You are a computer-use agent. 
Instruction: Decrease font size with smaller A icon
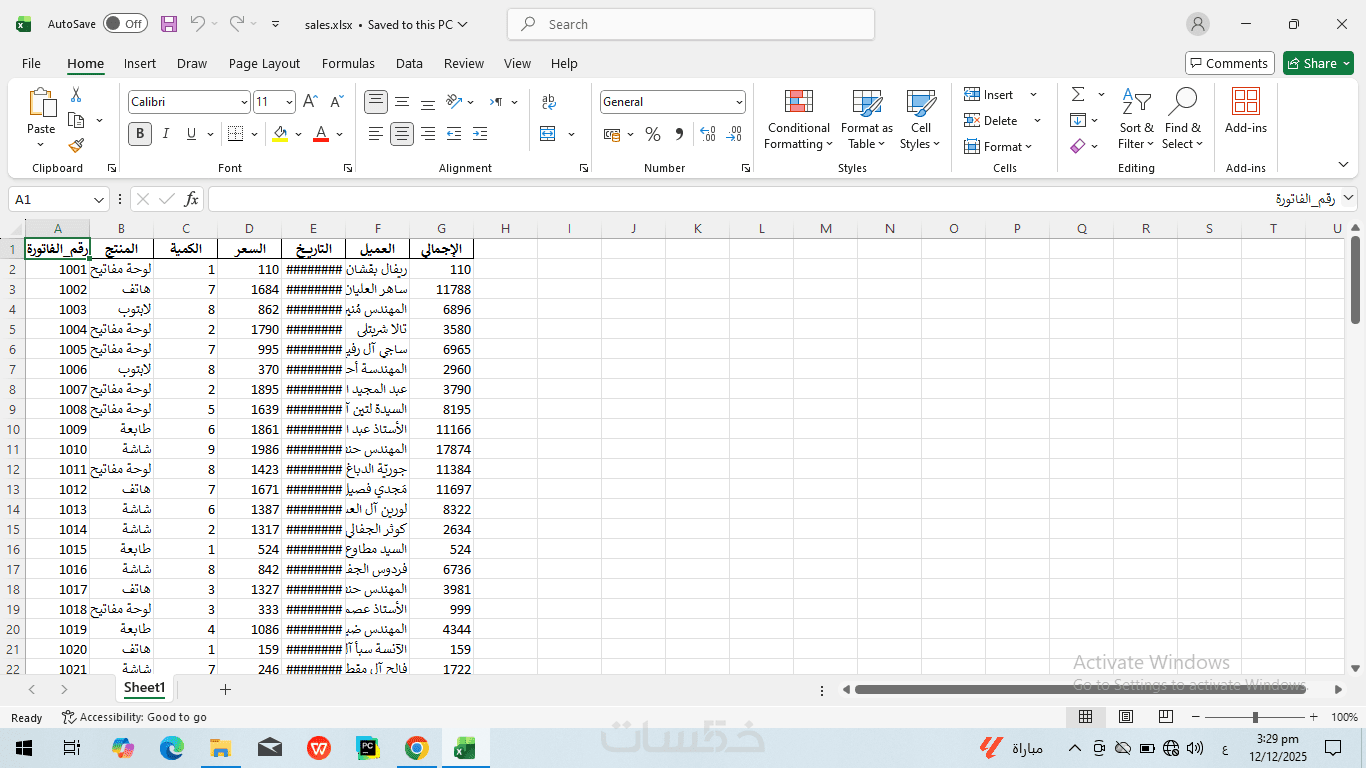[335, 102]
